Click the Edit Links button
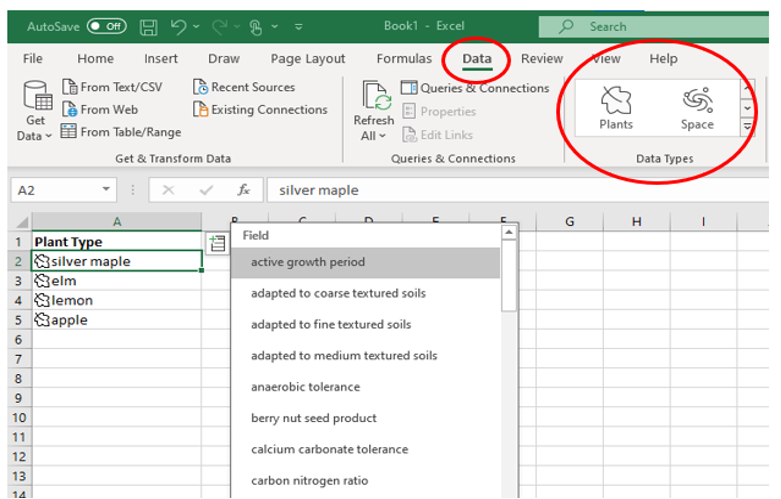Image resolution: width=781 pixels, height=499 pixels. [x=437, y=134]
